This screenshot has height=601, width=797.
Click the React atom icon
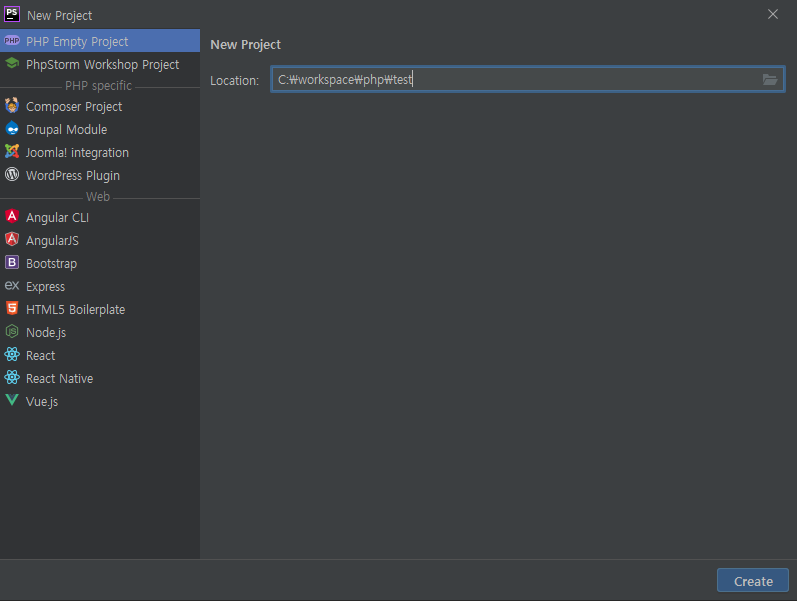[x=12, y=354]
